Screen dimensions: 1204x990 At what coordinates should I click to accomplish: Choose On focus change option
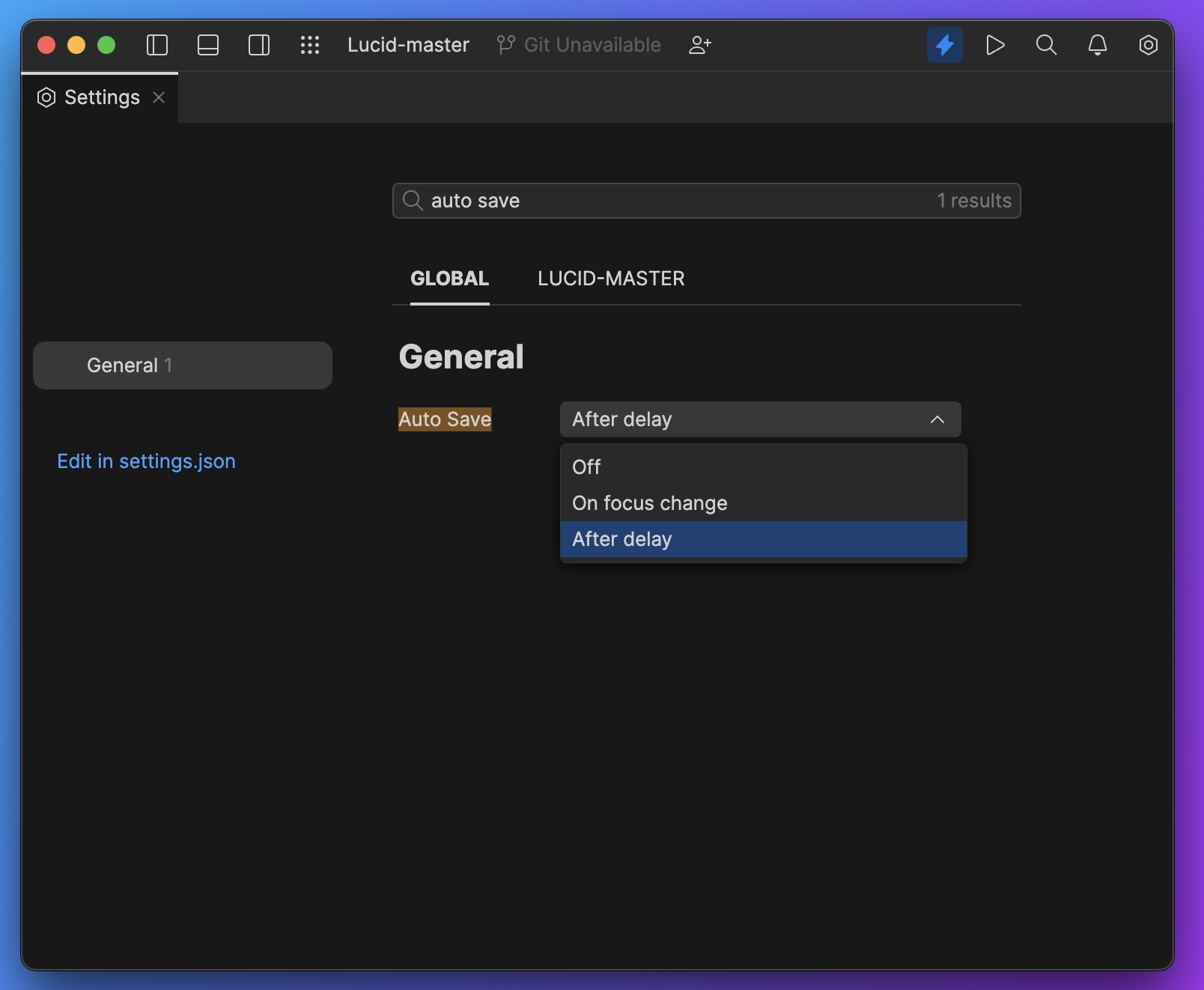[649, 503]
